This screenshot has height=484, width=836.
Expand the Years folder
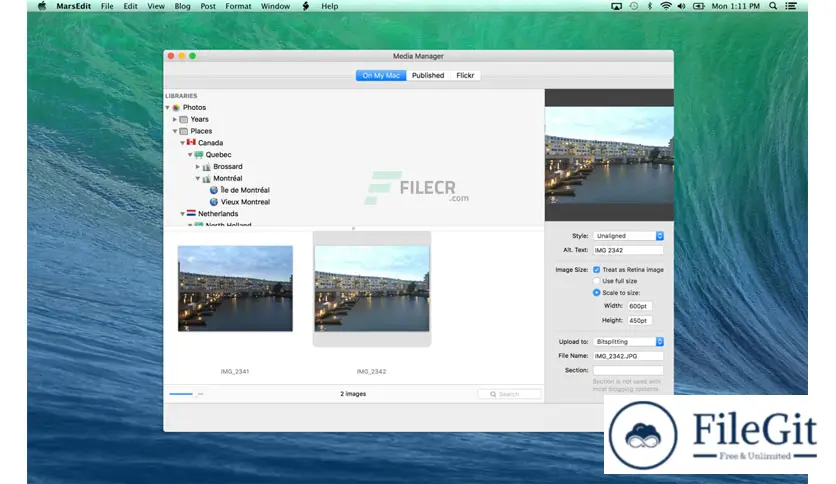[x=175, y=119]
